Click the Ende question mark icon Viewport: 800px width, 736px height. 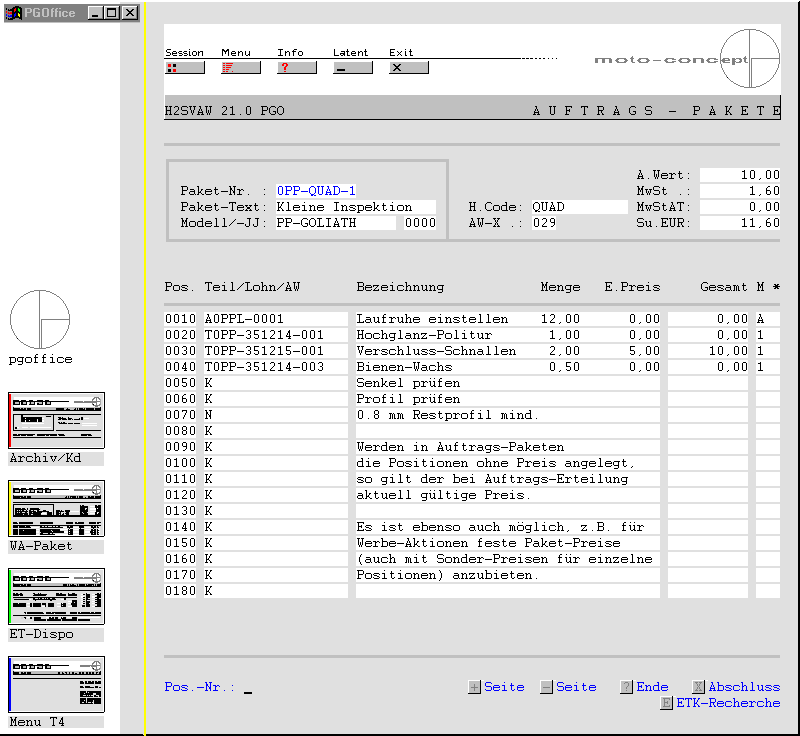click(x=626, y=687)
